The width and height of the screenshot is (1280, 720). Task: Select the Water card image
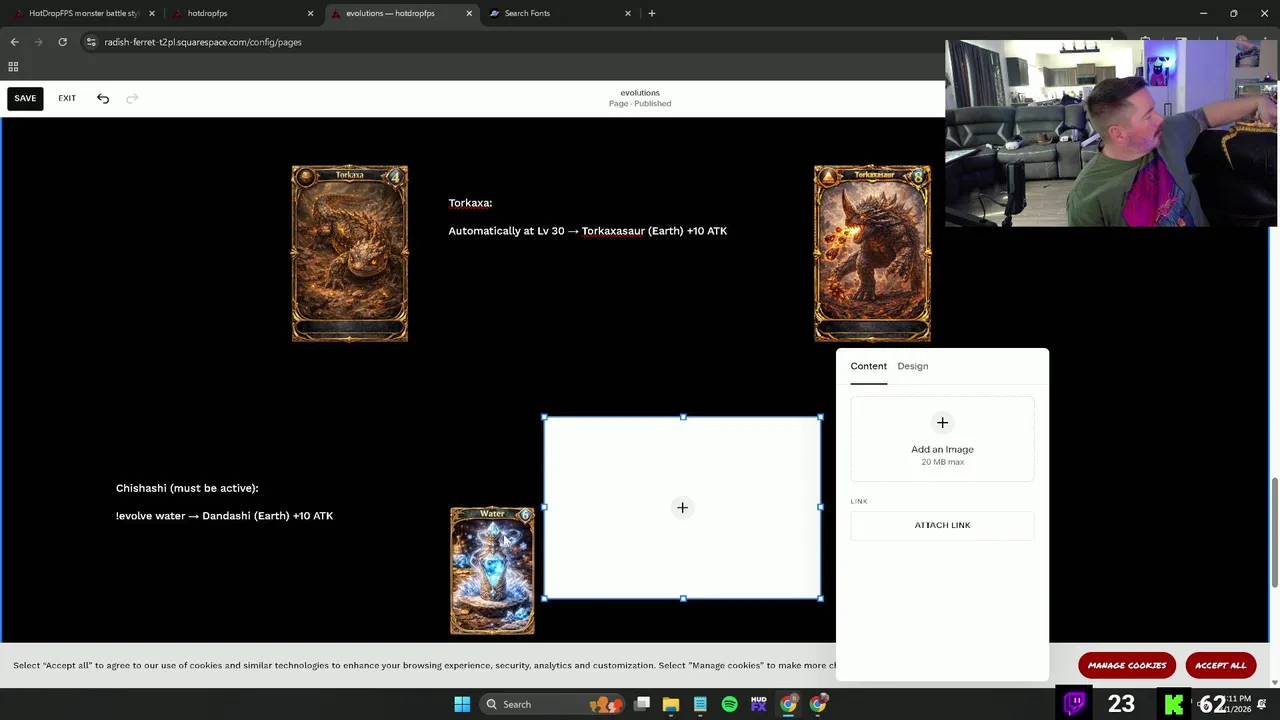492,571
